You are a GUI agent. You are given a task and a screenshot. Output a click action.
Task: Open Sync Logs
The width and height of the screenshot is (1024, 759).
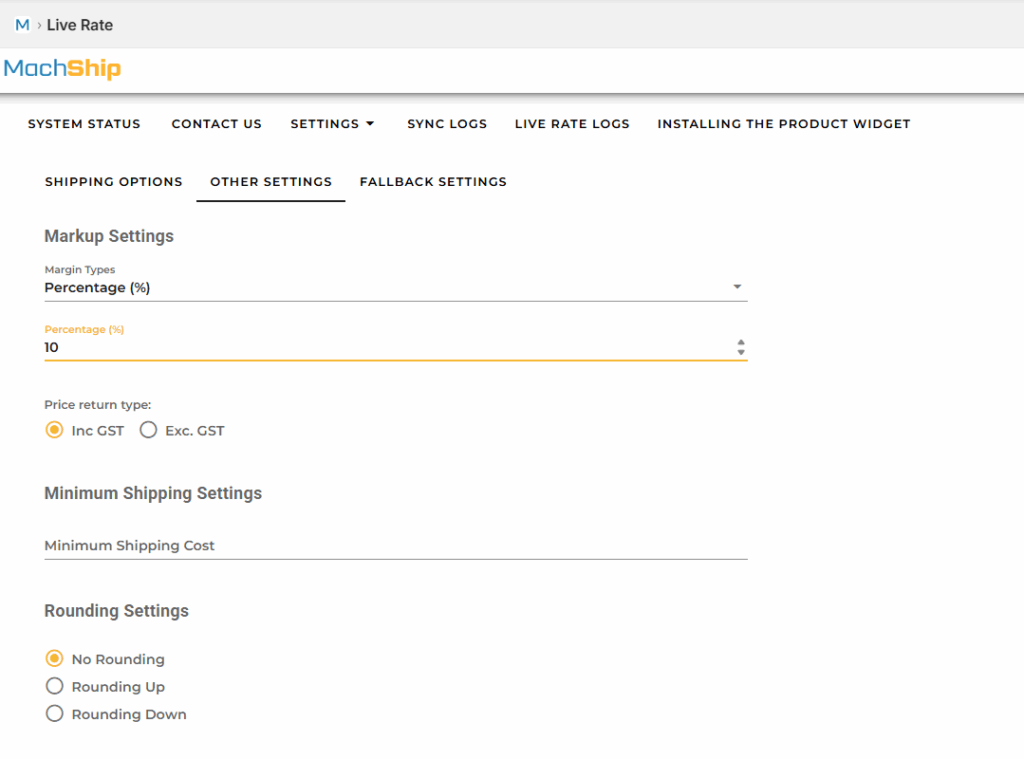447,124
